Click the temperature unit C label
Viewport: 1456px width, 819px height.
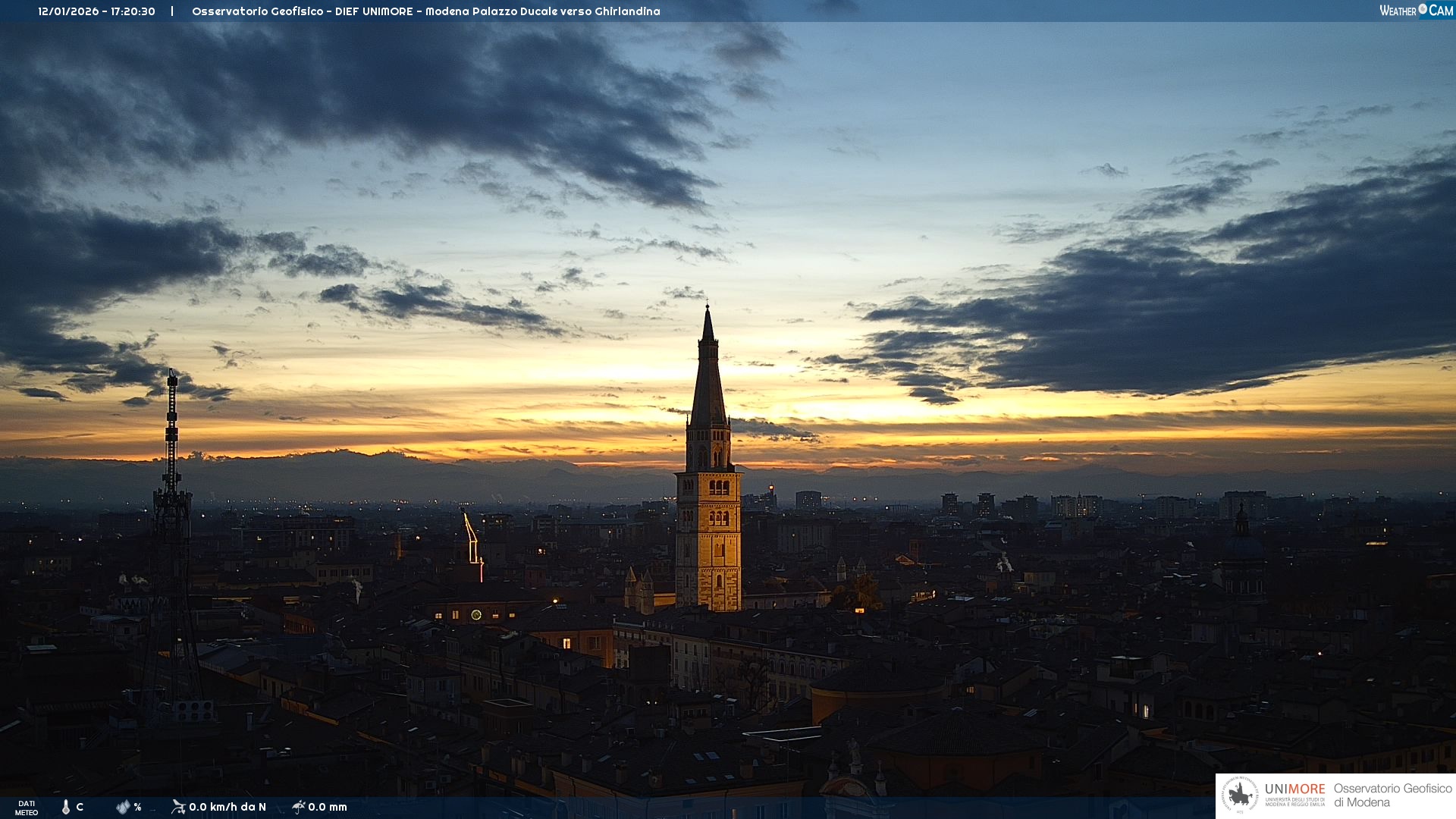(80, 807)
